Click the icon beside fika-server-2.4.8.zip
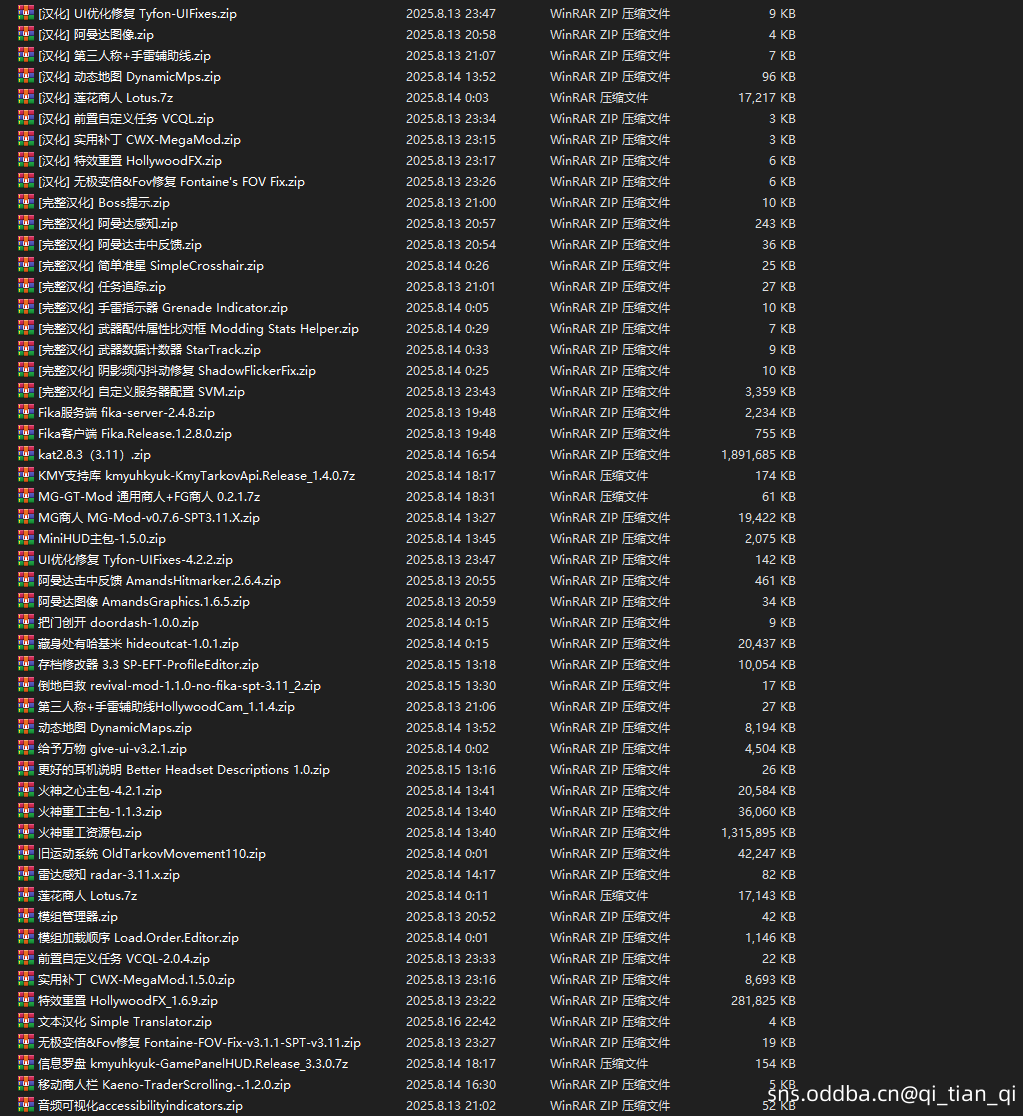1023x1116 pixels. click(x=26, y=412)
